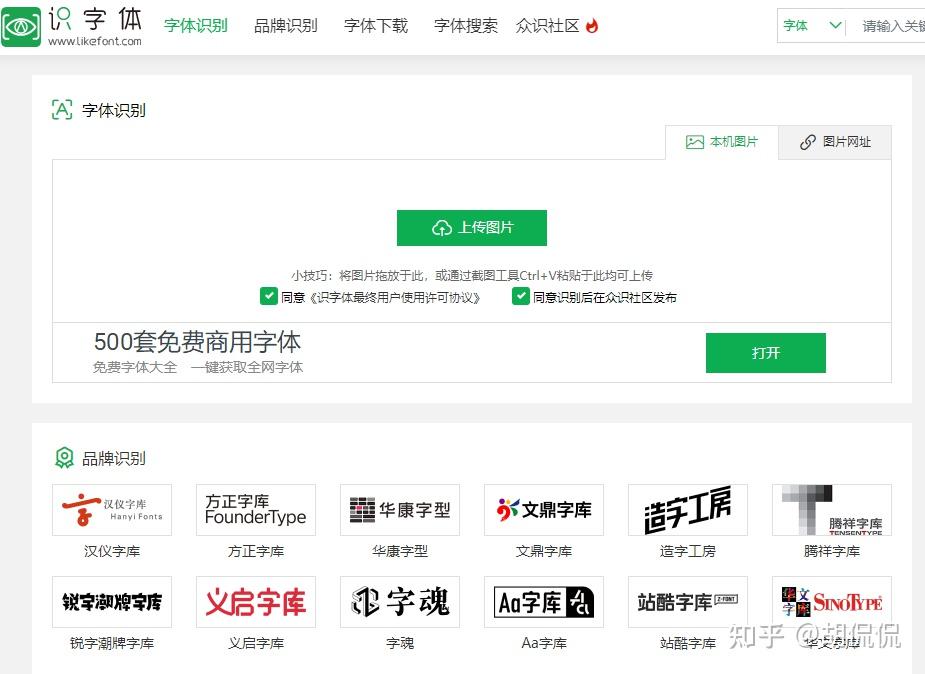925x674 pixels.
Task: Click the green 上传图片 button
Action: point(472,228)
